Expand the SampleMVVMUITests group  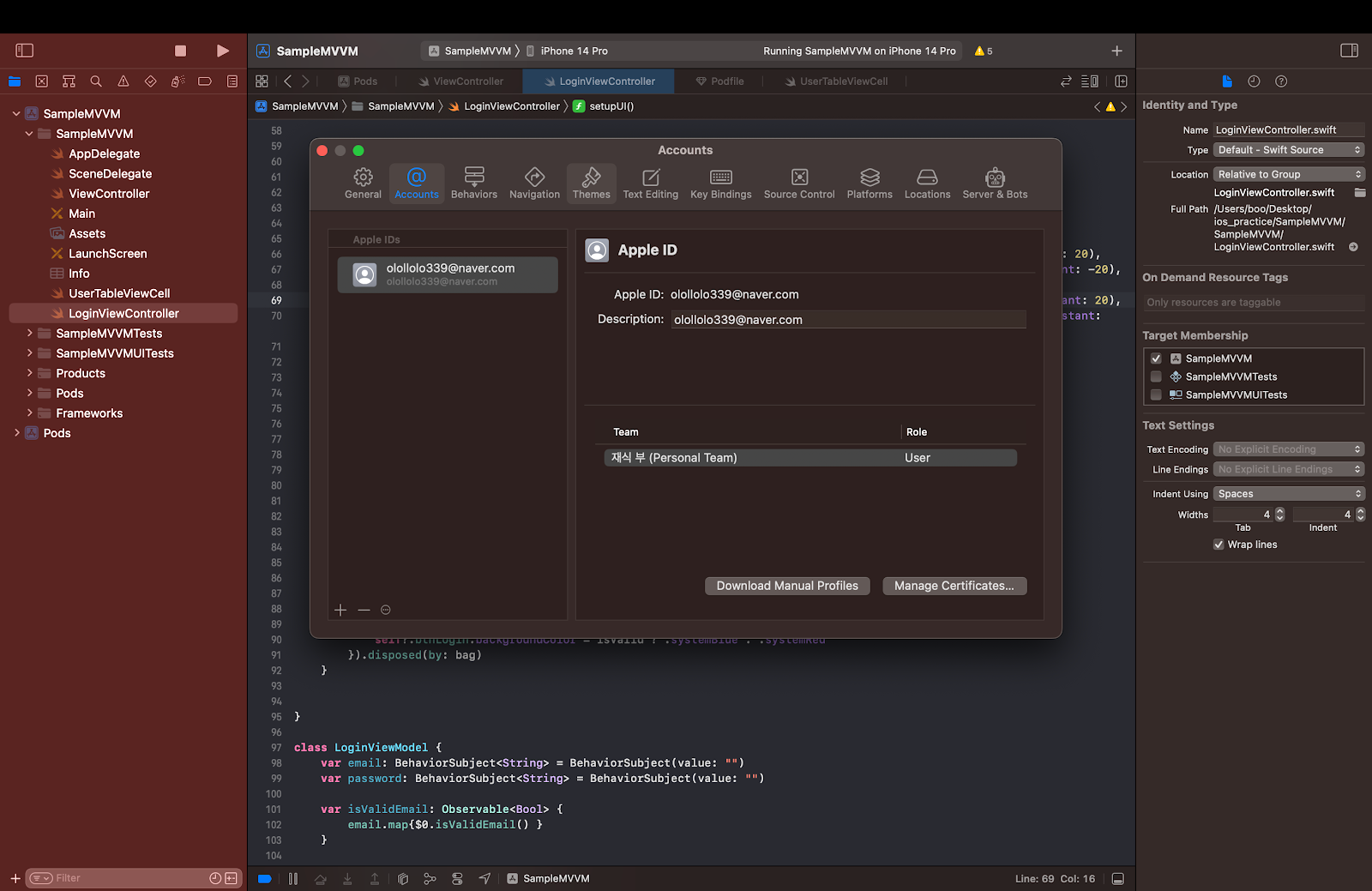tap(30, 352)
